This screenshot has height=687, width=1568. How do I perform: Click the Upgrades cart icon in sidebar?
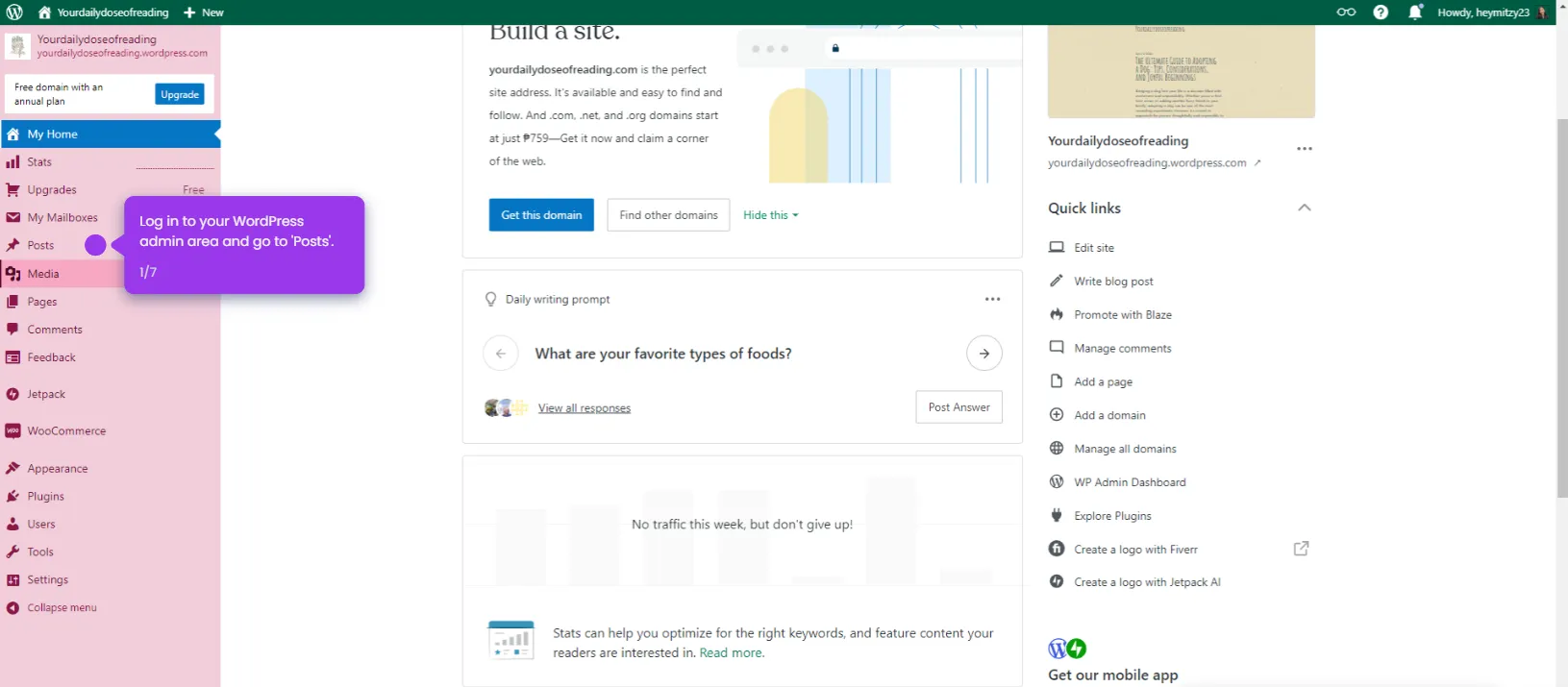point(12,190)
